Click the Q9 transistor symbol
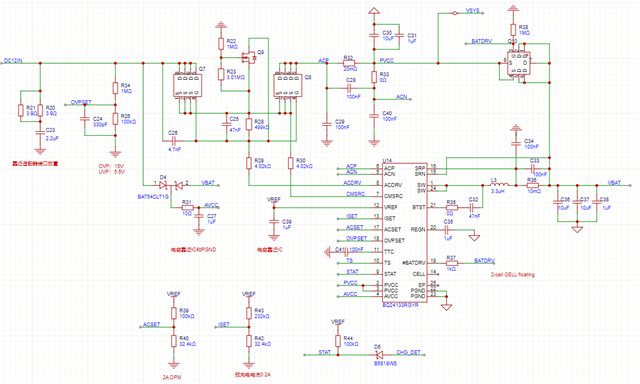The width and height of the screenshot is (640, 384). (249, 57)
